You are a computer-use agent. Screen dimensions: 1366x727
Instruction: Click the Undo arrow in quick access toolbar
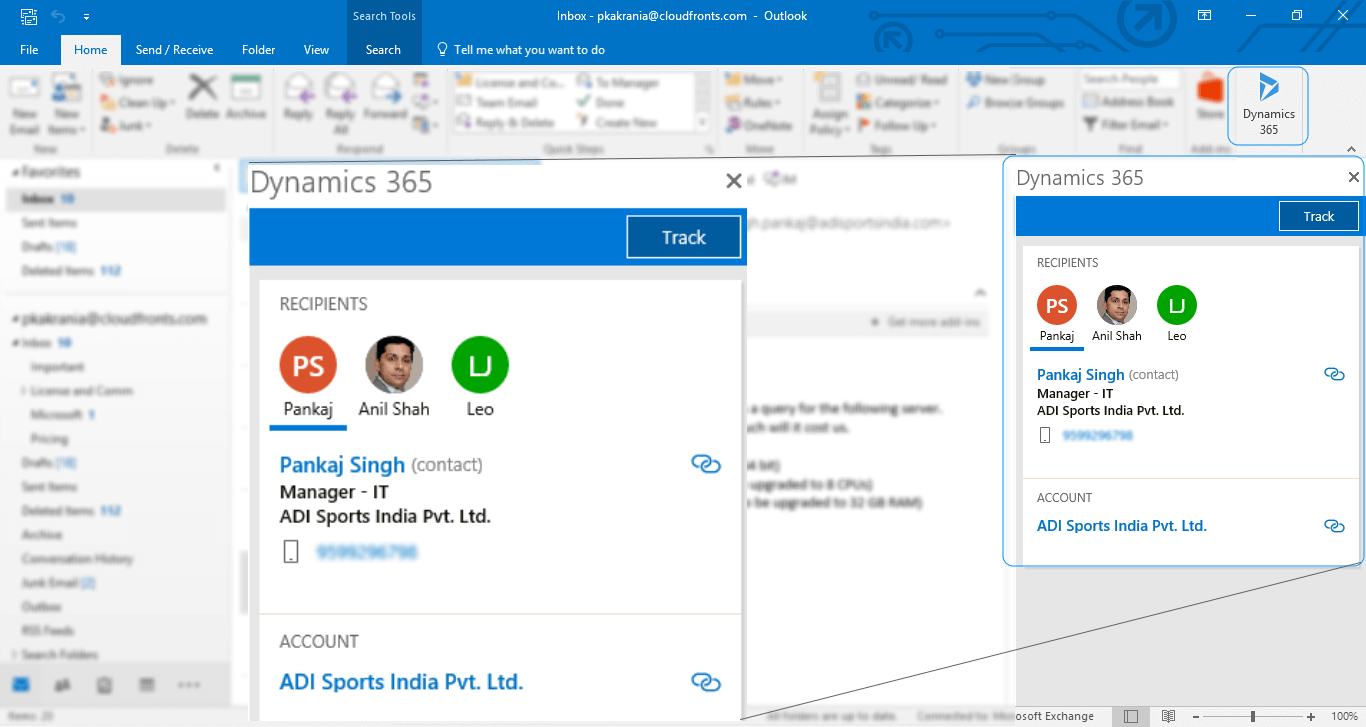(x=58, y=16)
